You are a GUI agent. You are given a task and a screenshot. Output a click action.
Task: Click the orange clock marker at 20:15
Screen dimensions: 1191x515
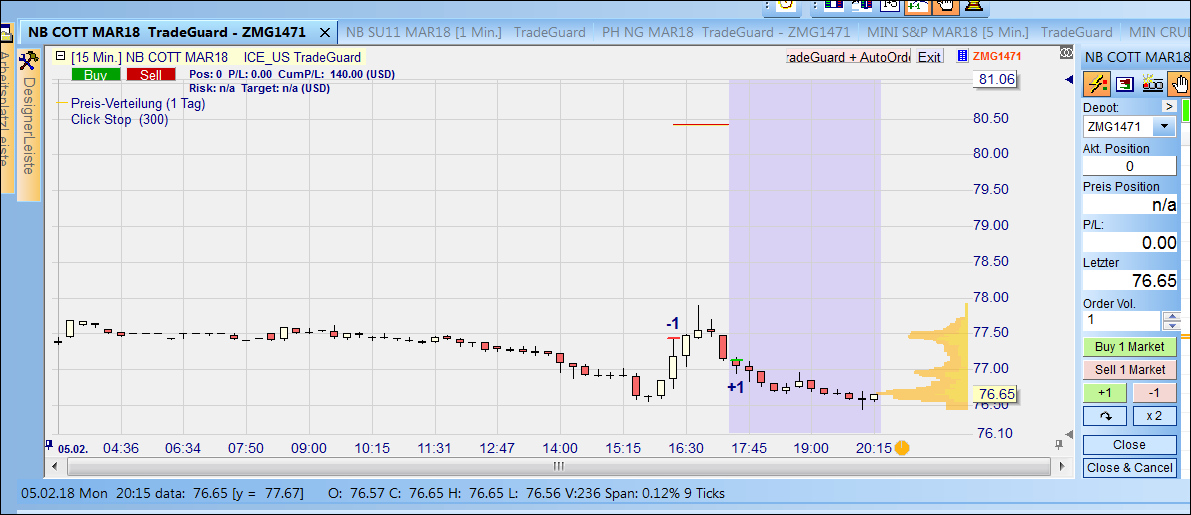901,448
